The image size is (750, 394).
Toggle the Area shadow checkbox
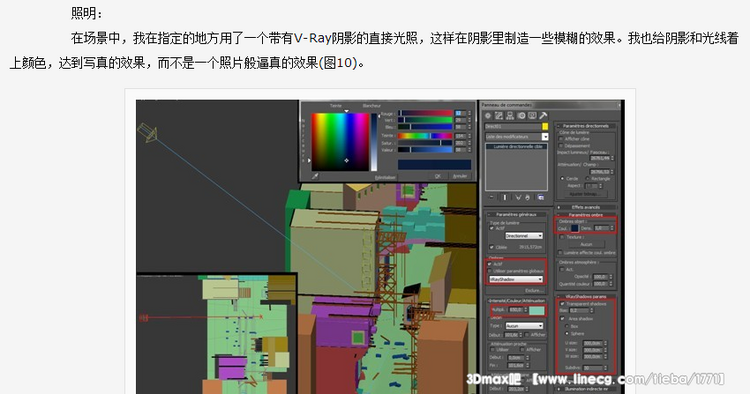coord(562,318)
